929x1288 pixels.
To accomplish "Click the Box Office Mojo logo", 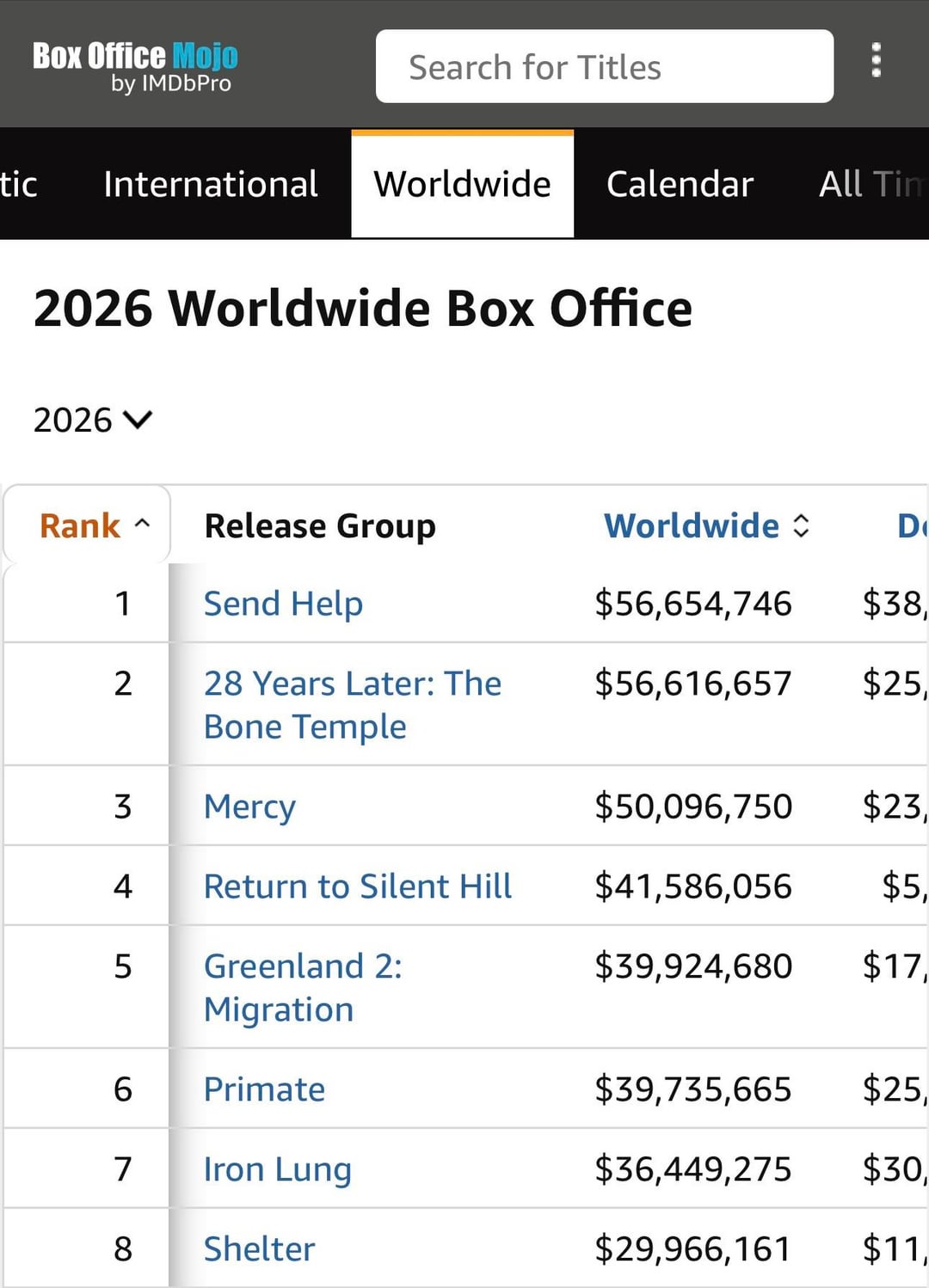I will click(x=135, y=66).
